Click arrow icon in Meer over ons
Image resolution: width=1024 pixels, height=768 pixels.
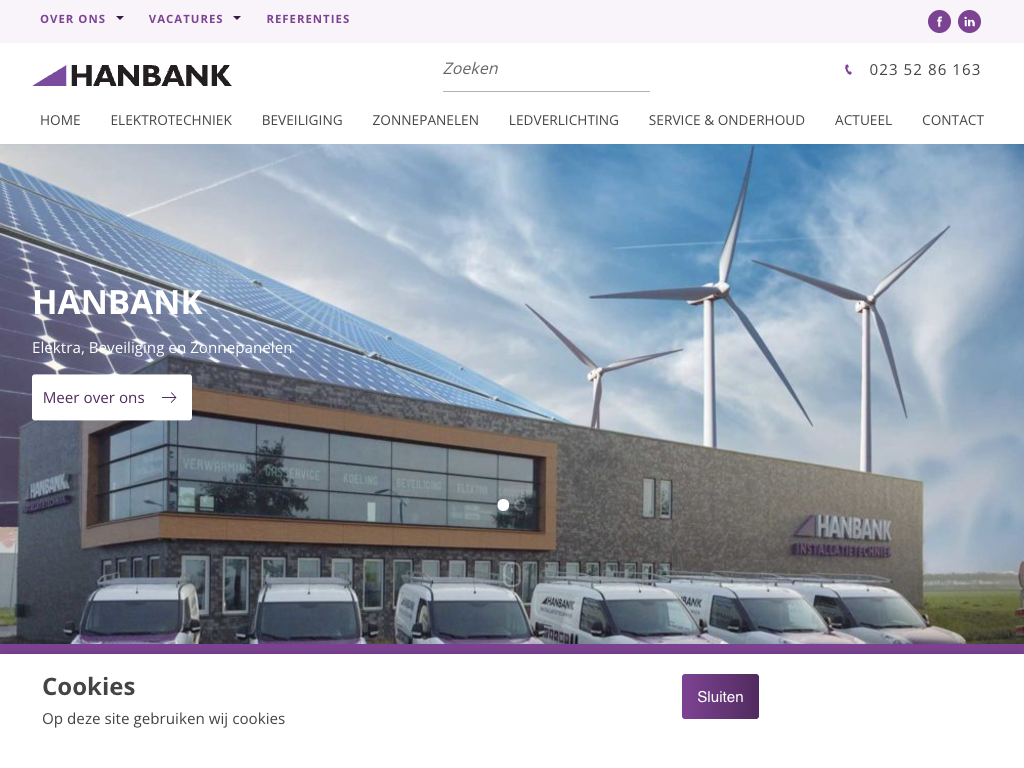click(x=169, y=398)
